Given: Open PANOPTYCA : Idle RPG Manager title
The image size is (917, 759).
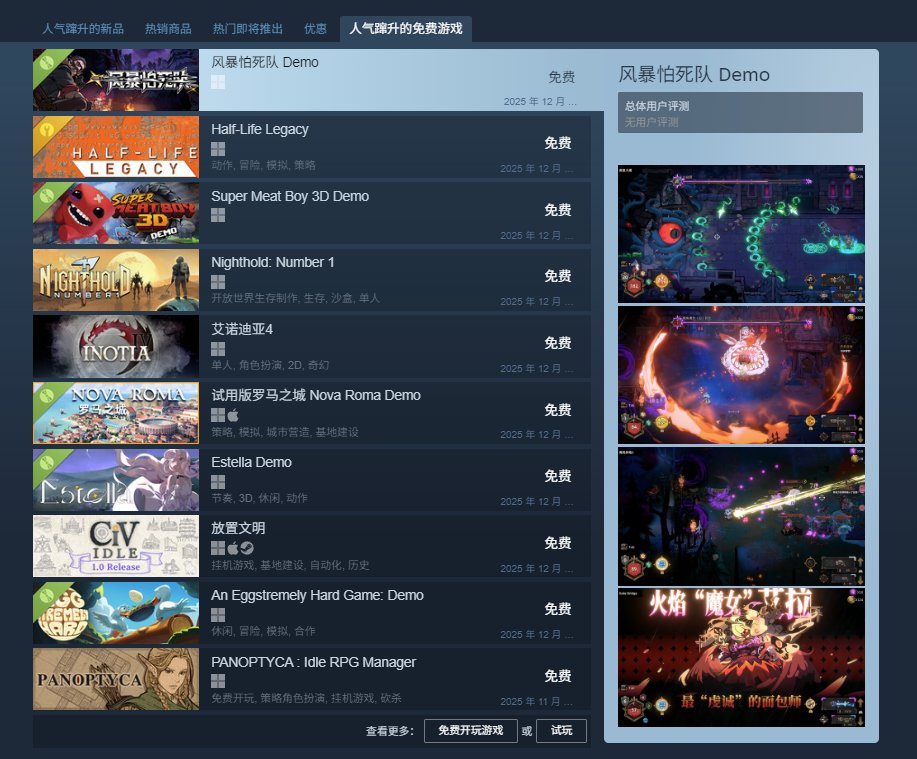Looking at the screenshot, I should [x=313, y=662].
